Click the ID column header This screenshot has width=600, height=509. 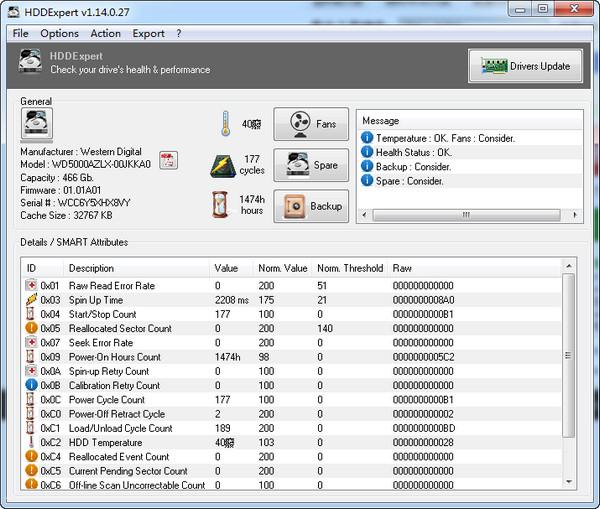tap(42, 268)
